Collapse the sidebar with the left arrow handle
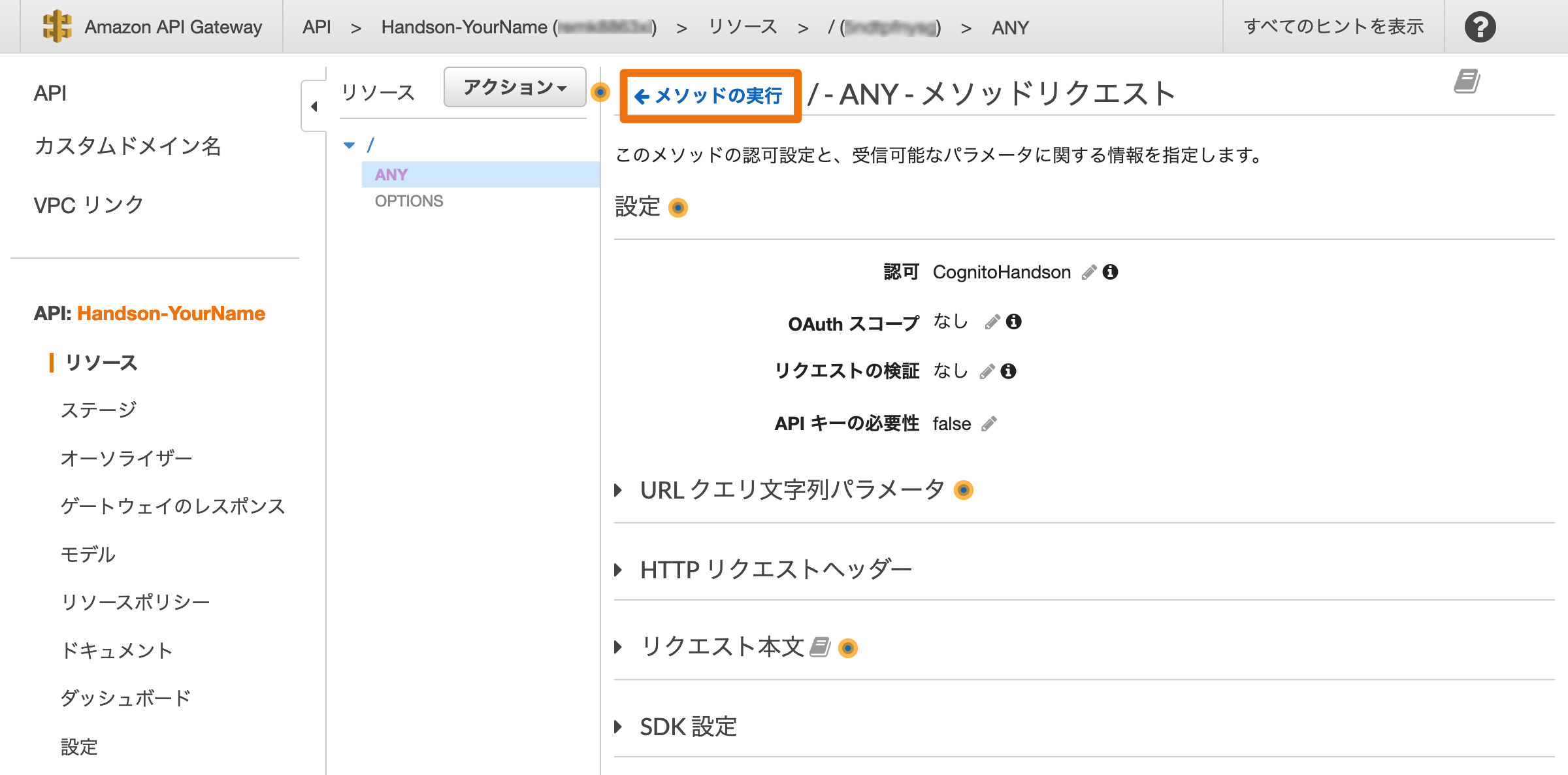This screenshot has width=1568, height=775. point(314,107)
